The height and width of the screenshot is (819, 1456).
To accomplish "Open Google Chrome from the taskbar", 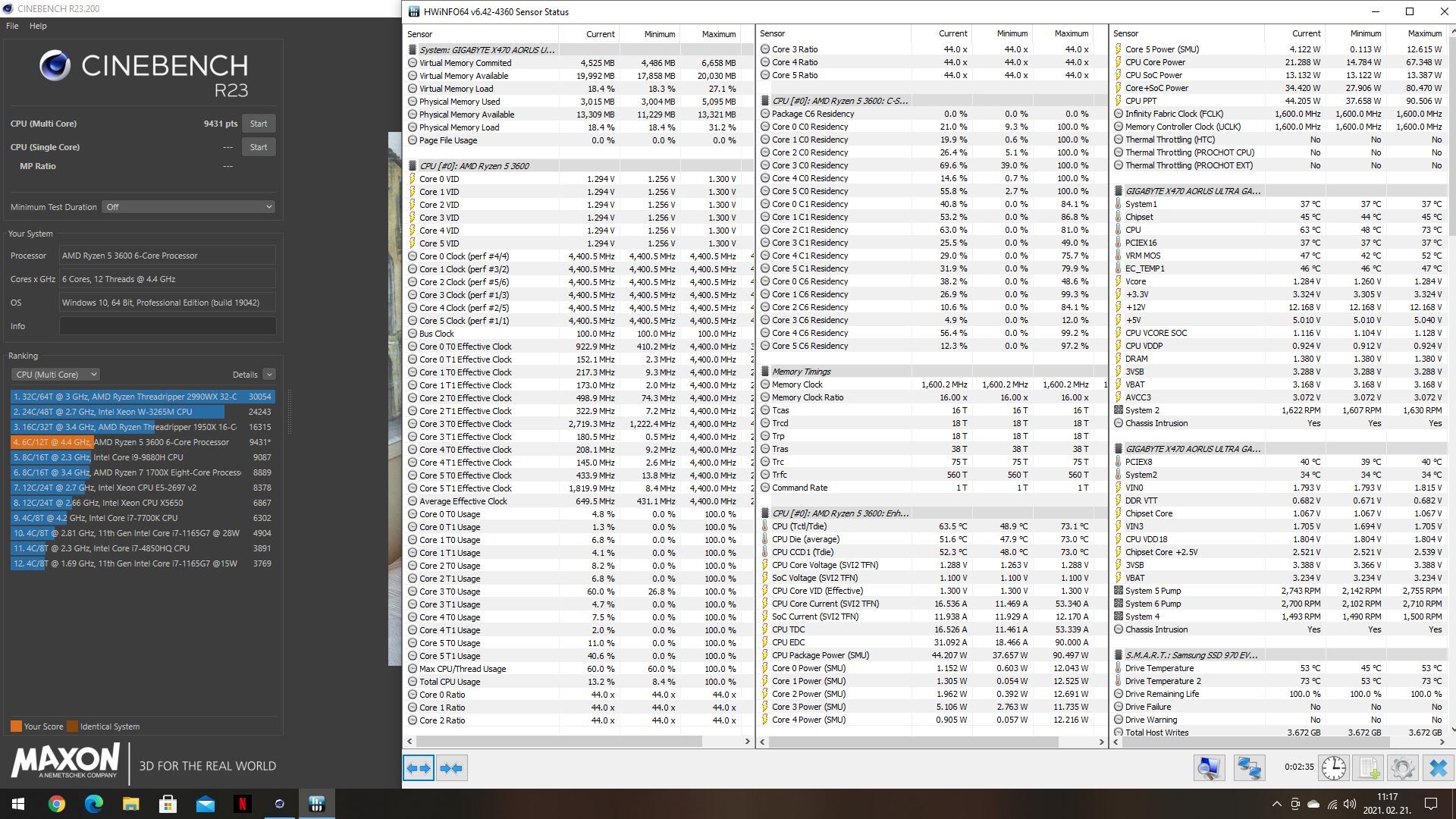I will point(57,804).
